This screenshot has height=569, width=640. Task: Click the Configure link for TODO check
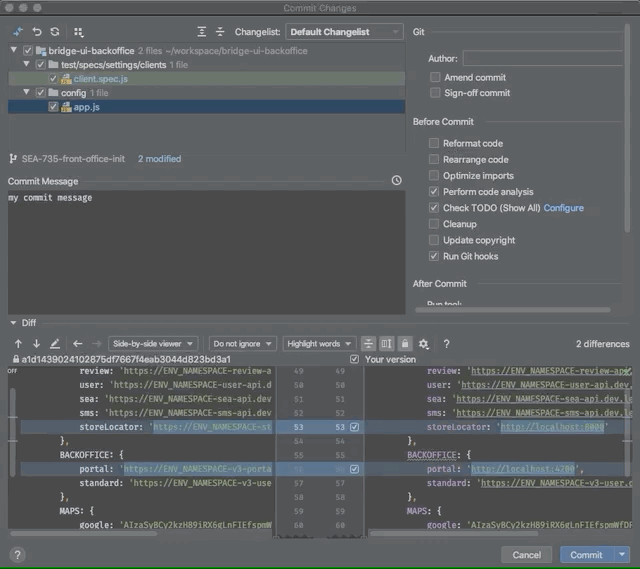coord(563,208)
